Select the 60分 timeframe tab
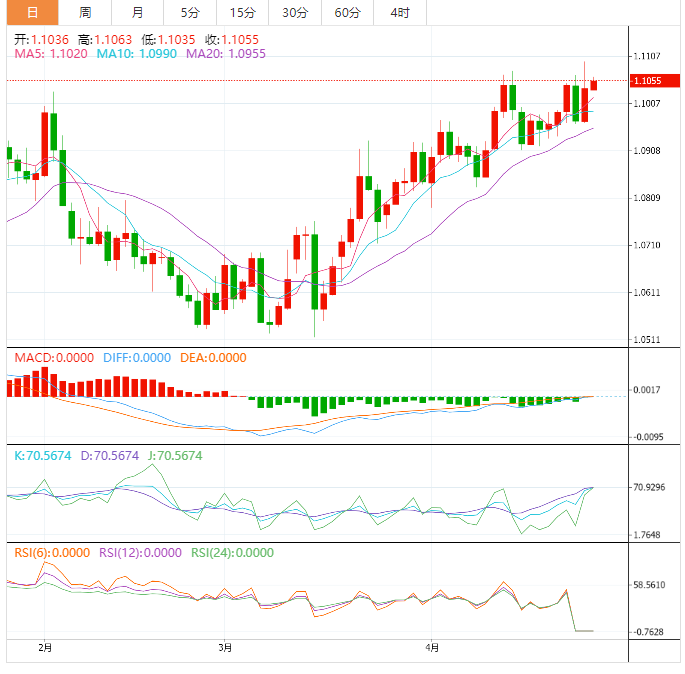Screen dimensions: 685x674 (347, 13)
